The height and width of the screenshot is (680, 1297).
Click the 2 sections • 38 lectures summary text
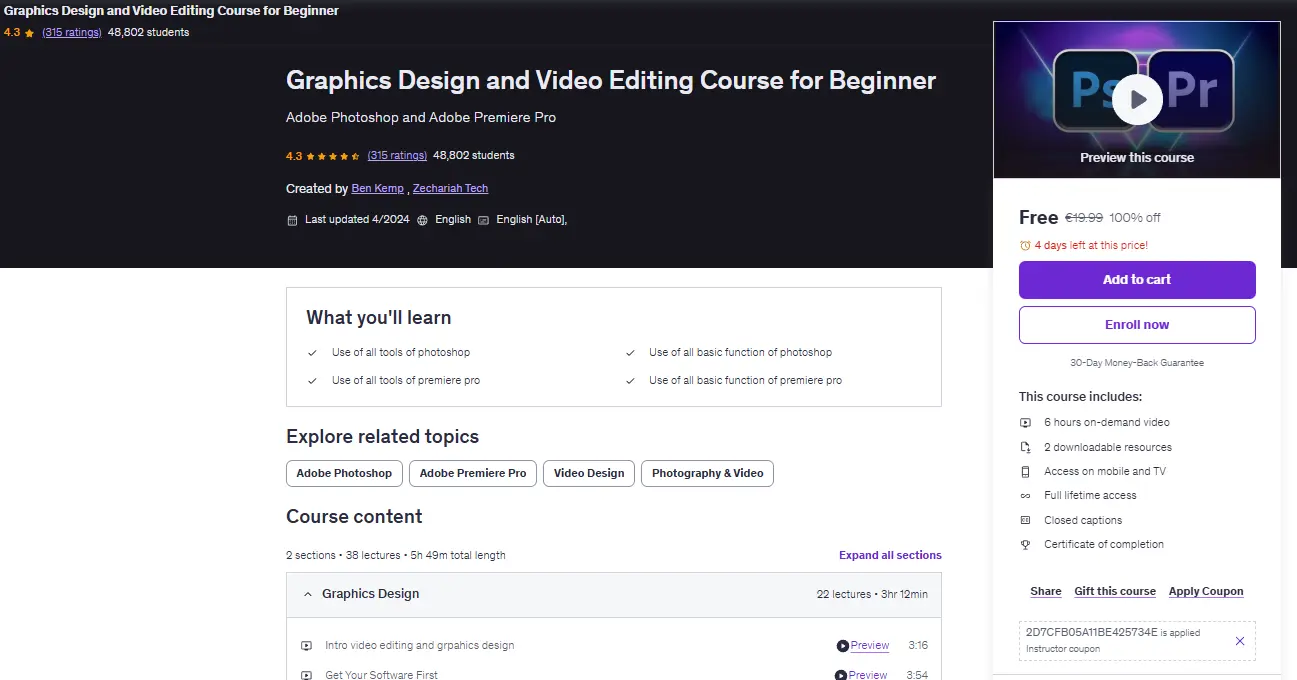[x=396, y=555]
